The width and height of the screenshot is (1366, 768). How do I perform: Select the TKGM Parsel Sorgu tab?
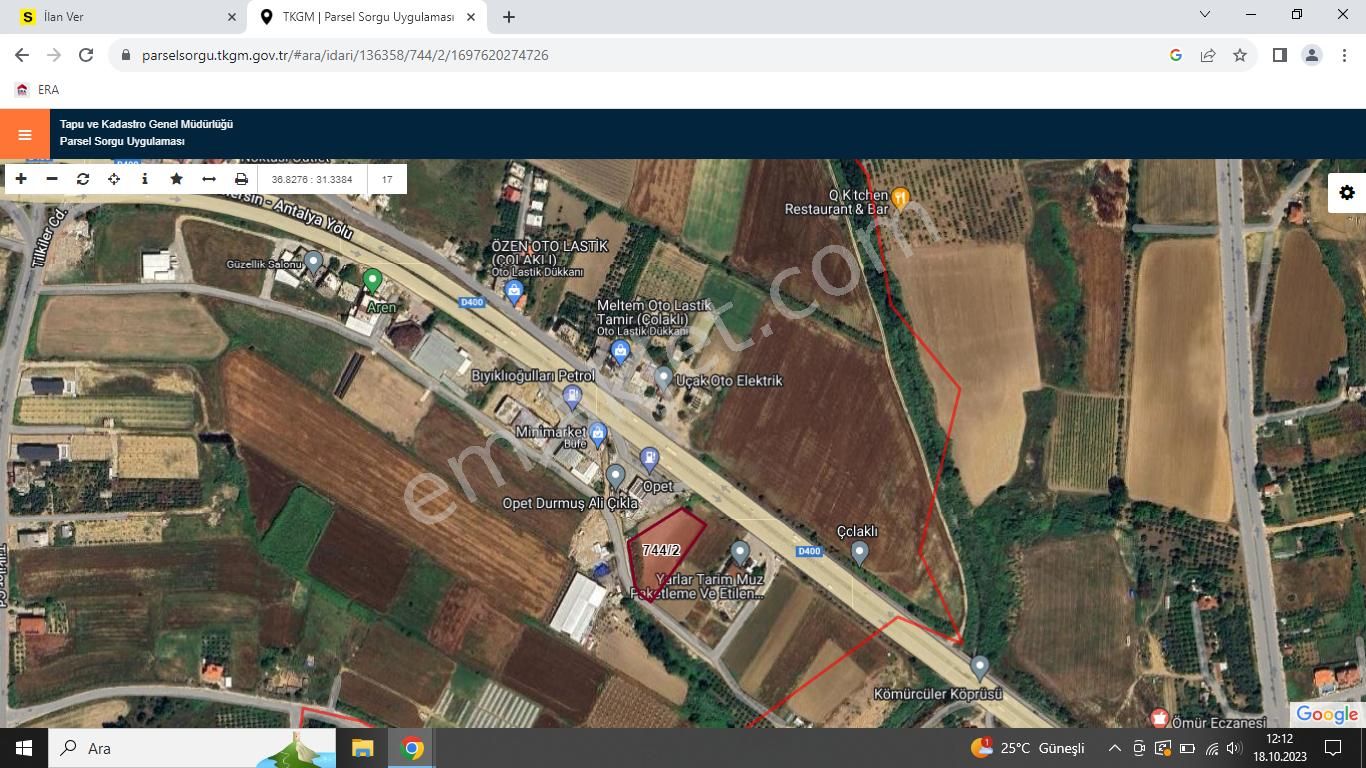[367, 17]
